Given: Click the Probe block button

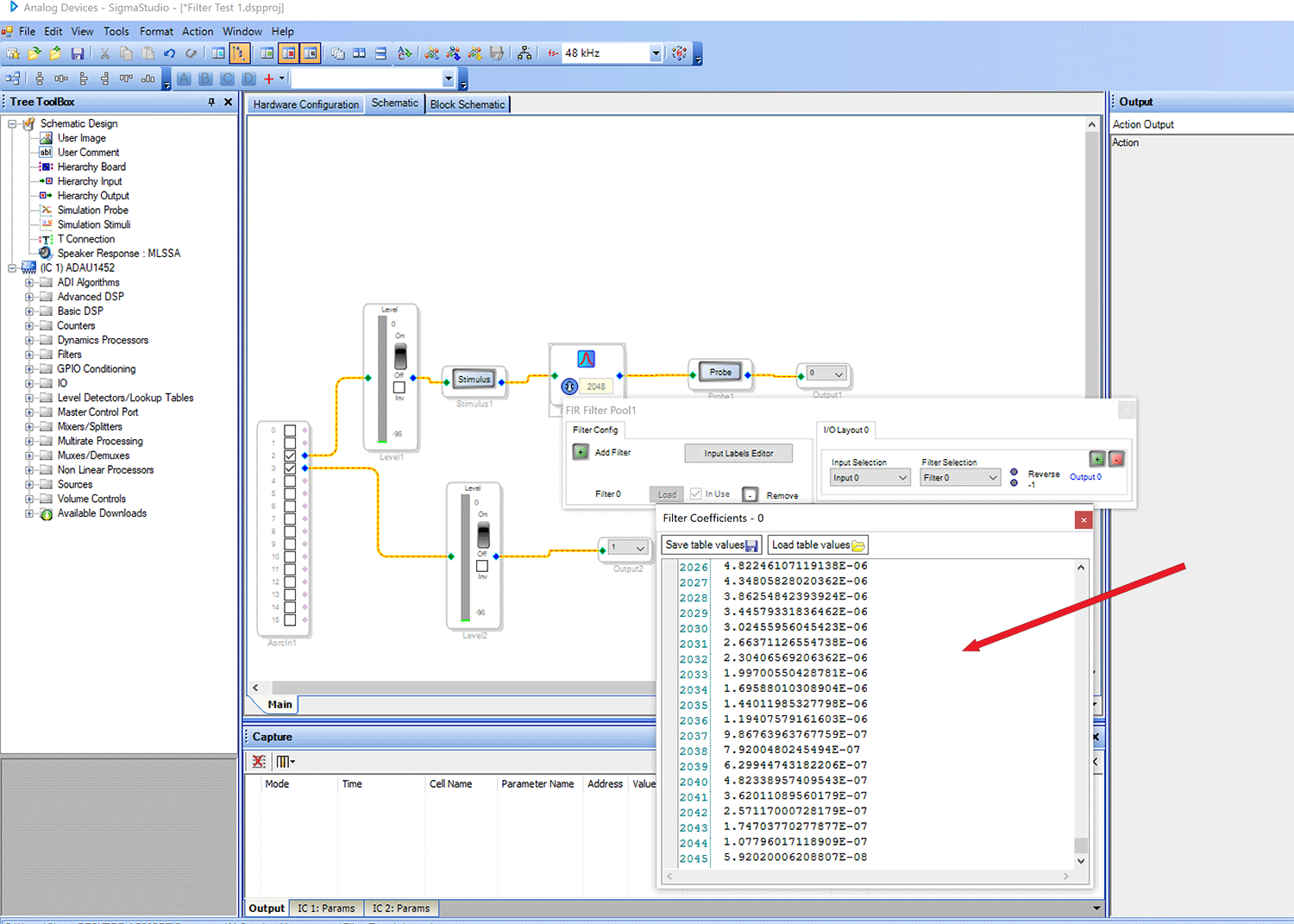Looking at the screenshot, I should tap(720, 372).
